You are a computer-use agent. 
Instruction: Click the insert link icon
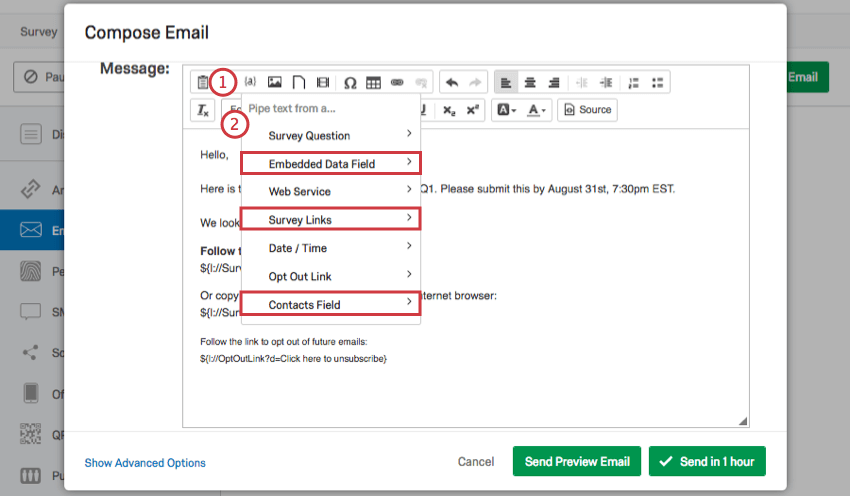397,82
